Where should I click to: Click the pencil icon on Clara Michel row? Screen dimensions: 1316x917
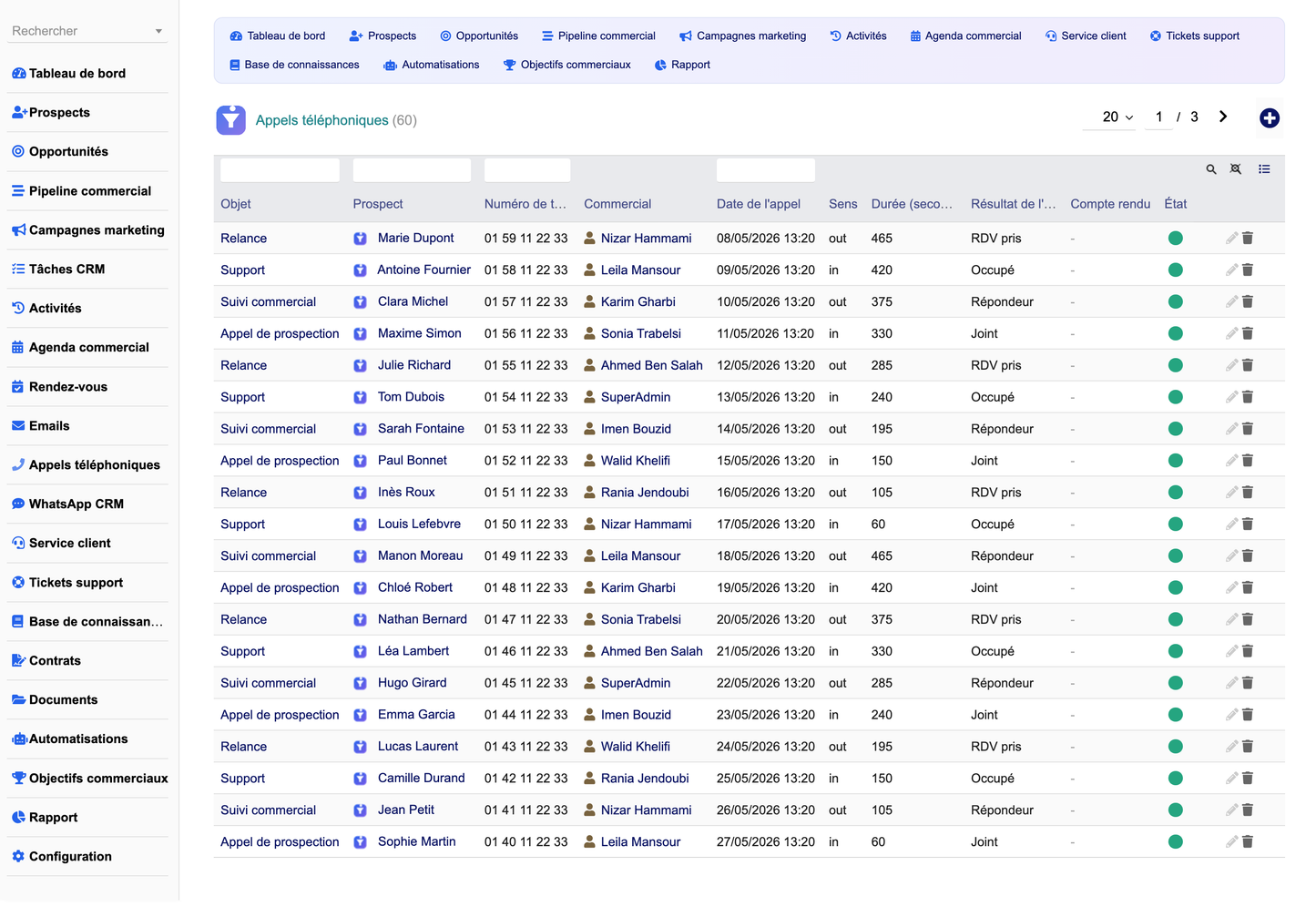(x=1231, y=302)
